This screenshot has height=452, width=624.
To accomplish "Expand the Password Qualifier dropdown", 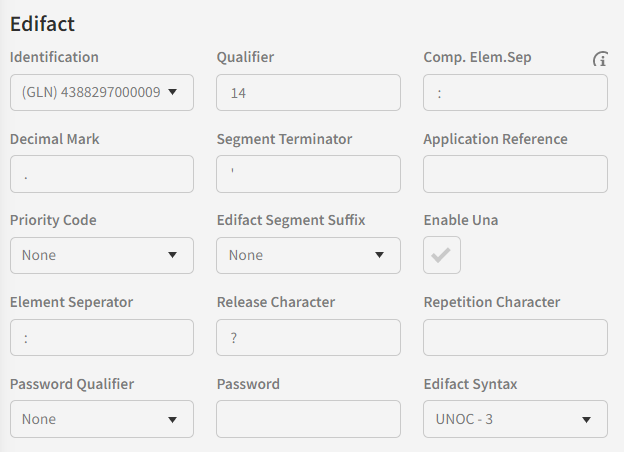I will pos(102,420).
